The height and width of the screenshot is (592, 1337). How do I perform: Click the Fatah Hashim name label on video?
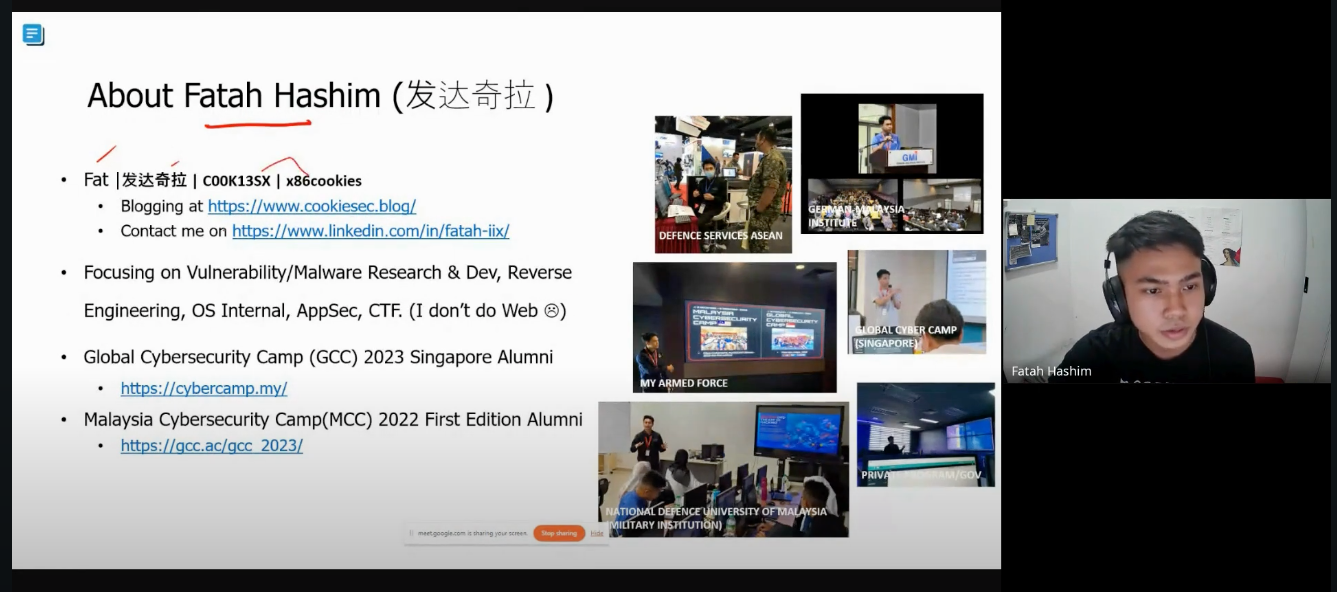coord(1051,371)
